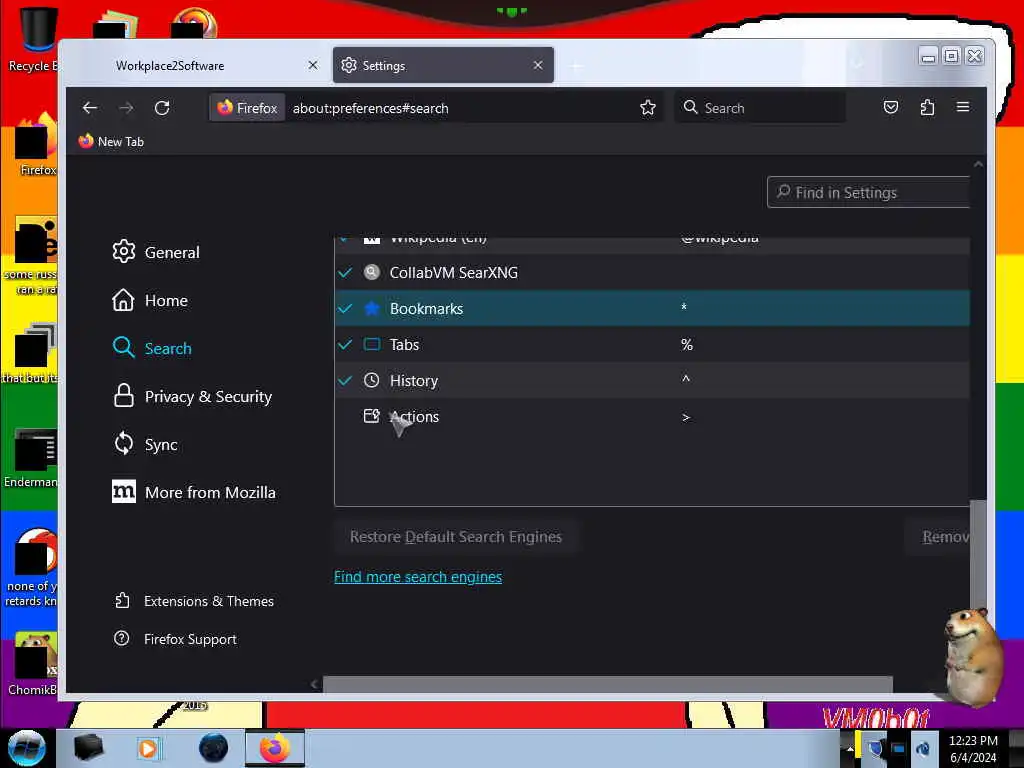
Task: Uncheck the Bookmarks shortcut checkmark
Action: (x=345, y=308)
